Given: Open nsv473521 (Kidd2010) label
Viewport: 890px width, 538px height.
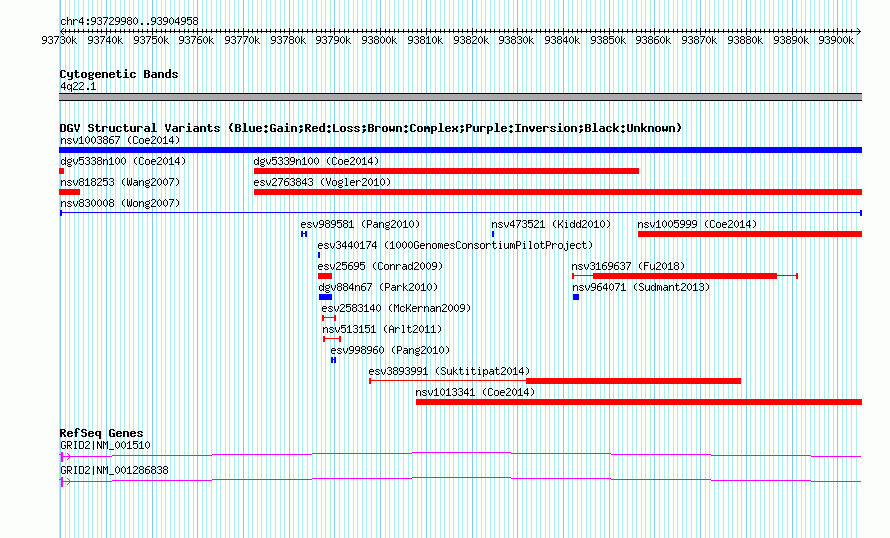Looking at the screenshot, I should [551, 224].
